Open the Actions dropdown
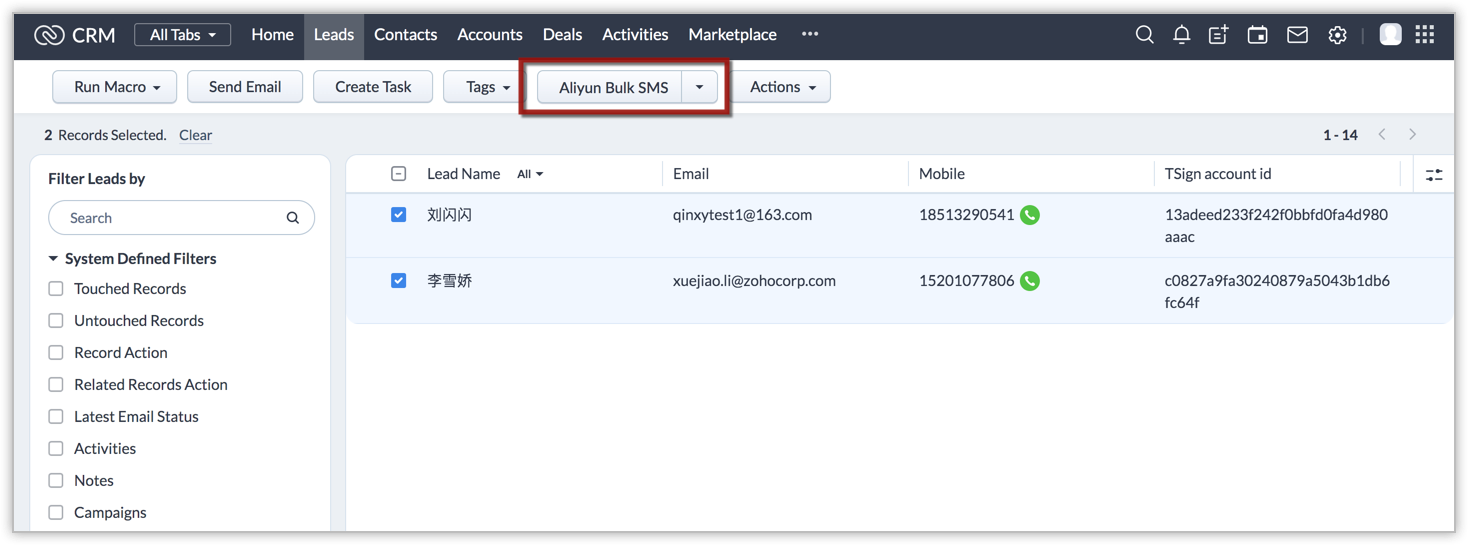1468x545 pixels. click(782, 87)
